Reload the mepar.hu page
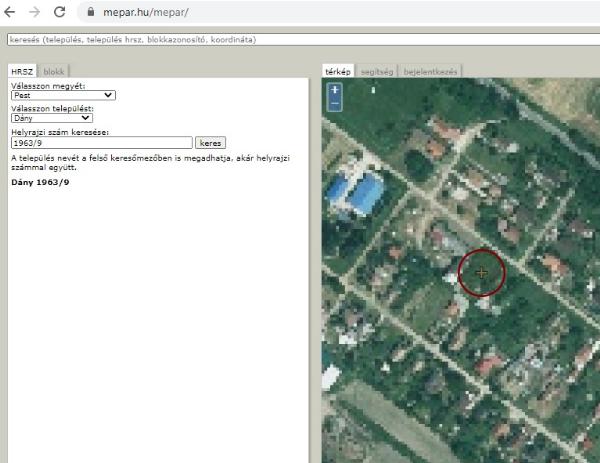The width and height of the screenshot is (600, 463). click(x=59, y=13)
